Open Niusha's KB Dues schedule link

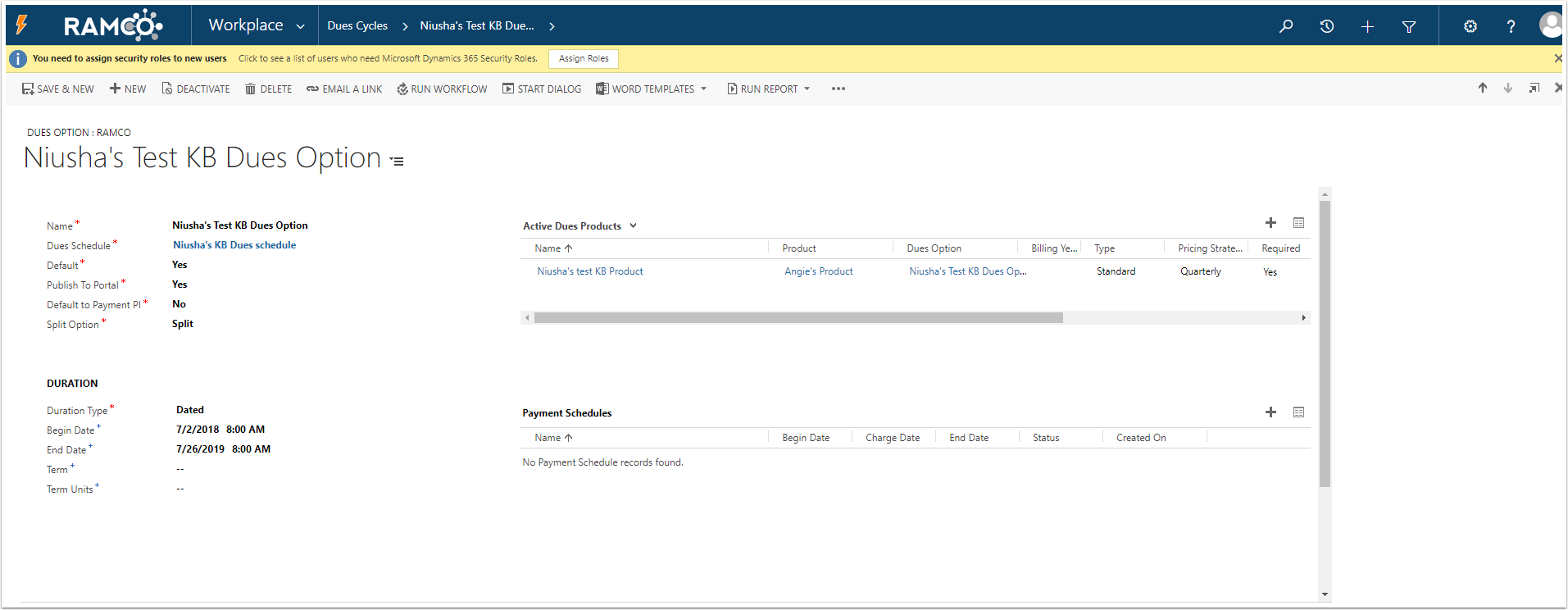[234, 245]
